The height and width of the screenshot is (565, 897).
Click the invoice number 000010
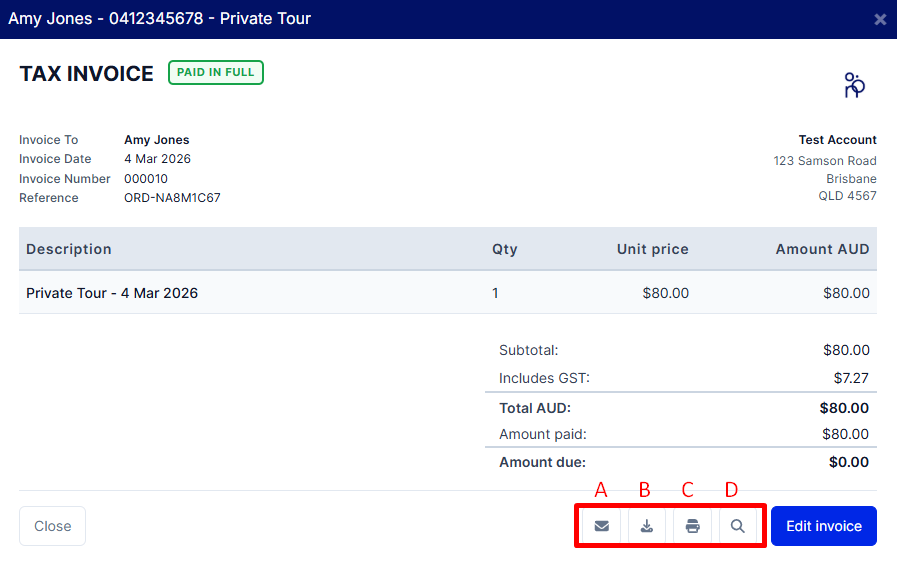(x=146, y=179)
